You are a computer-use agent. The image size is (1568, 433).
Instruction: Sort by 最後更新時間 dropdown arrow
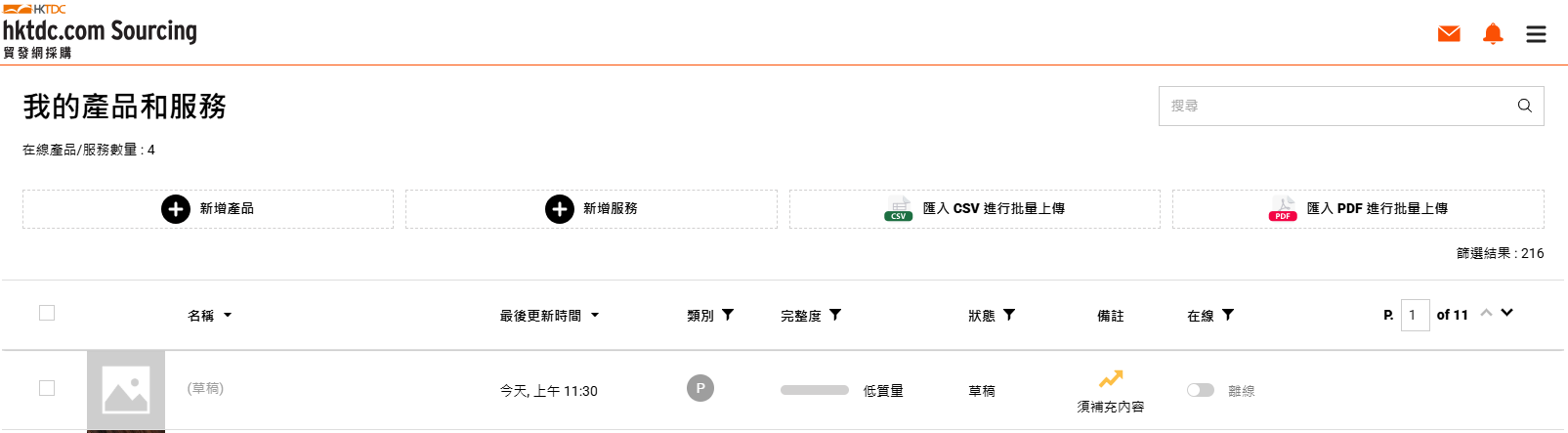[x=595, y=316]
